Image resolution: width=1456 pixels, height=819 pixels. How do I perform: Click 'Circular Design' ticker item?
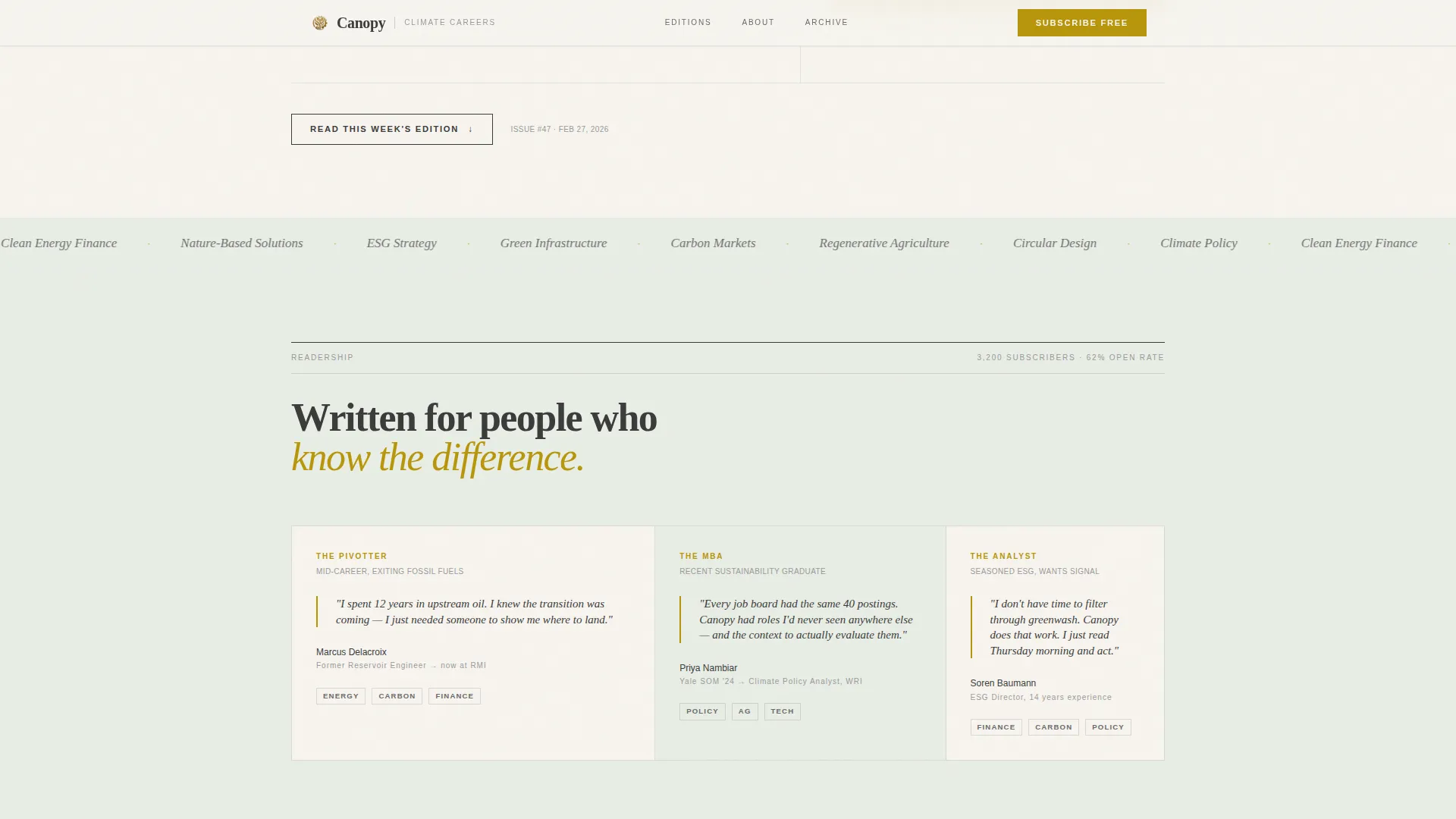pyautogui.click(x=1055, y=243)
